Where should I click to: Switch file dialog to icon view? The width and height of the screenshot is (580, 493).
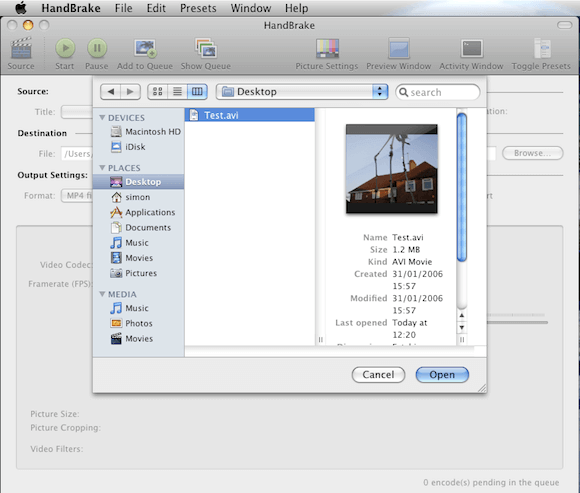pos(158,92)
